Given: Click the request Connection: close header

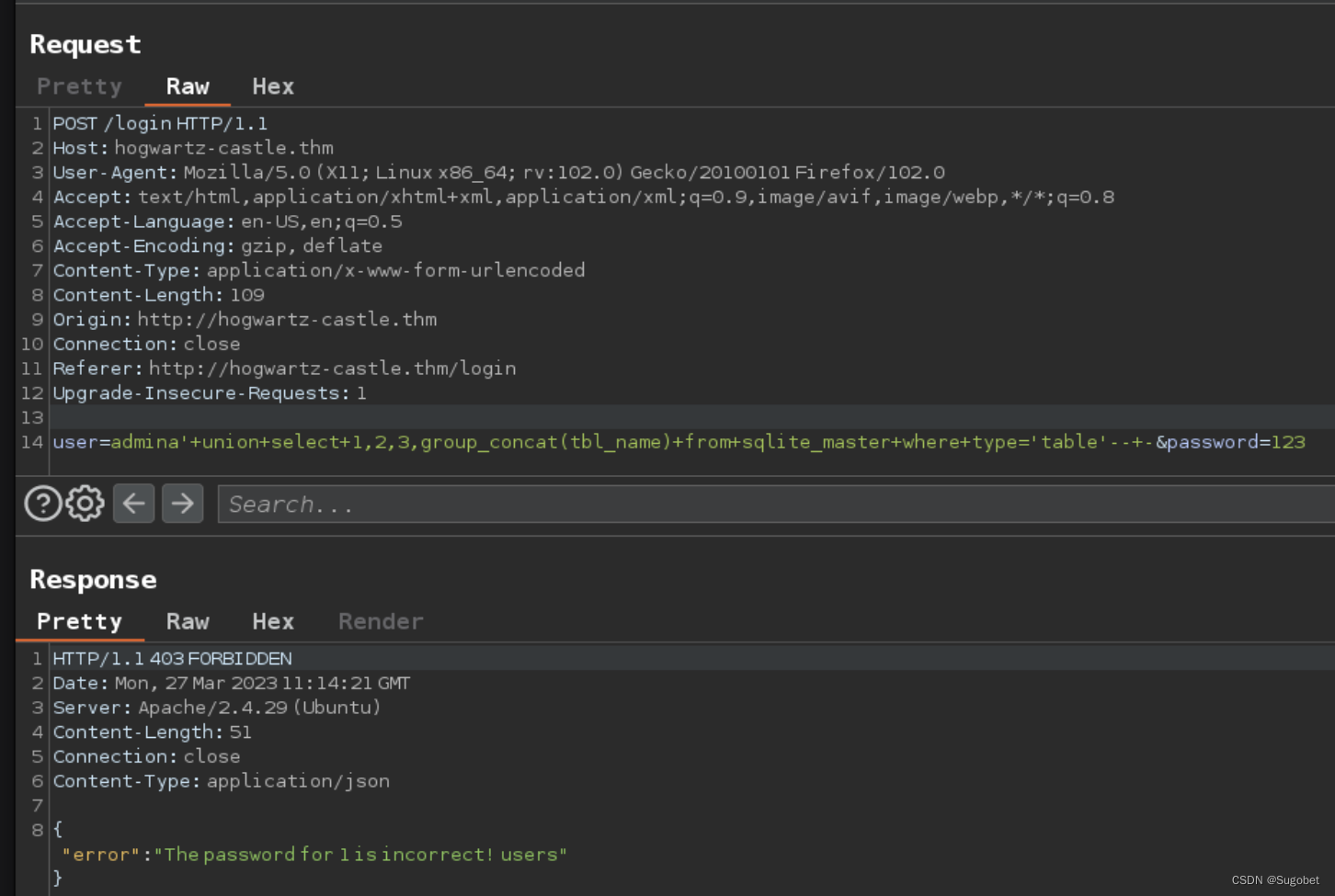Looking at the screenshot, I should point(146,344).
